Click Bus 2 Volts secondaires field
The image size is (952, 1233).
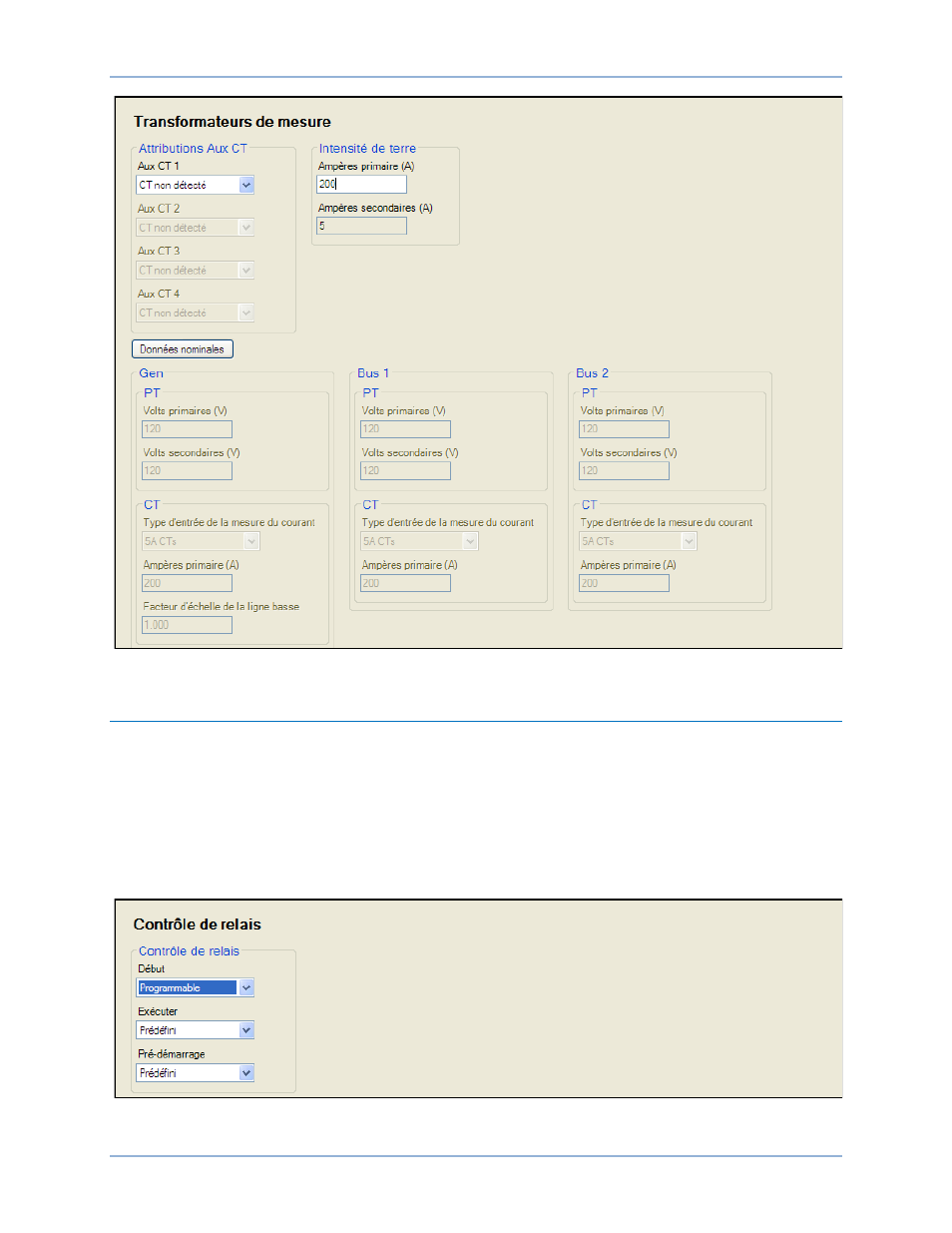tap(624, 471)
